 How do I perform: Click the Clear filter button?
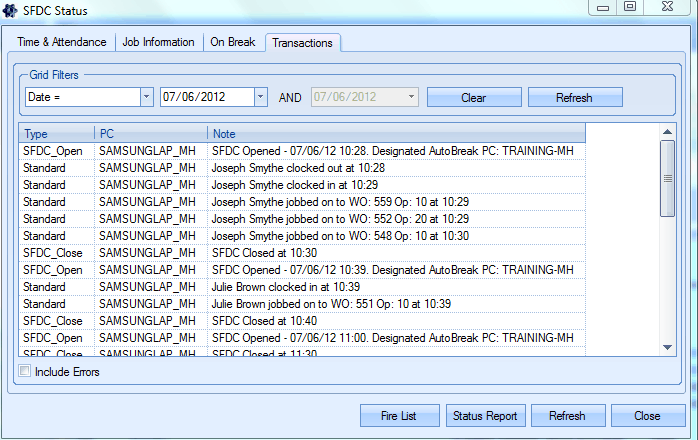(x=473, y=97)
